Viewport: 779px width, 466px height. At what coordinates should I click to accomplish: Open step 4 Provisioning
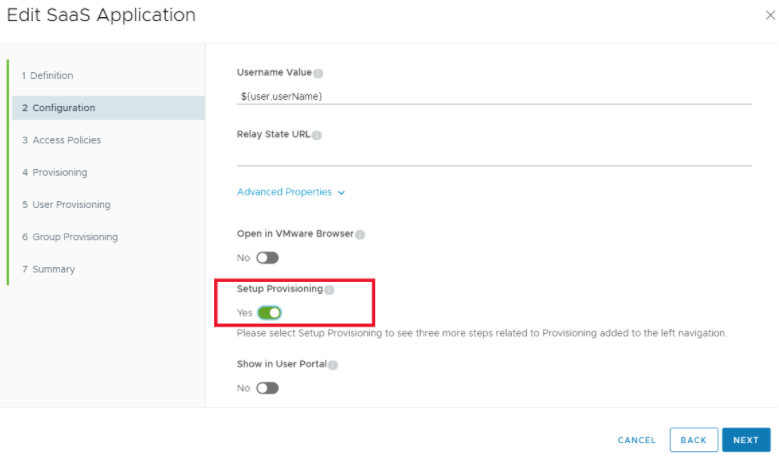click(54, 173)
